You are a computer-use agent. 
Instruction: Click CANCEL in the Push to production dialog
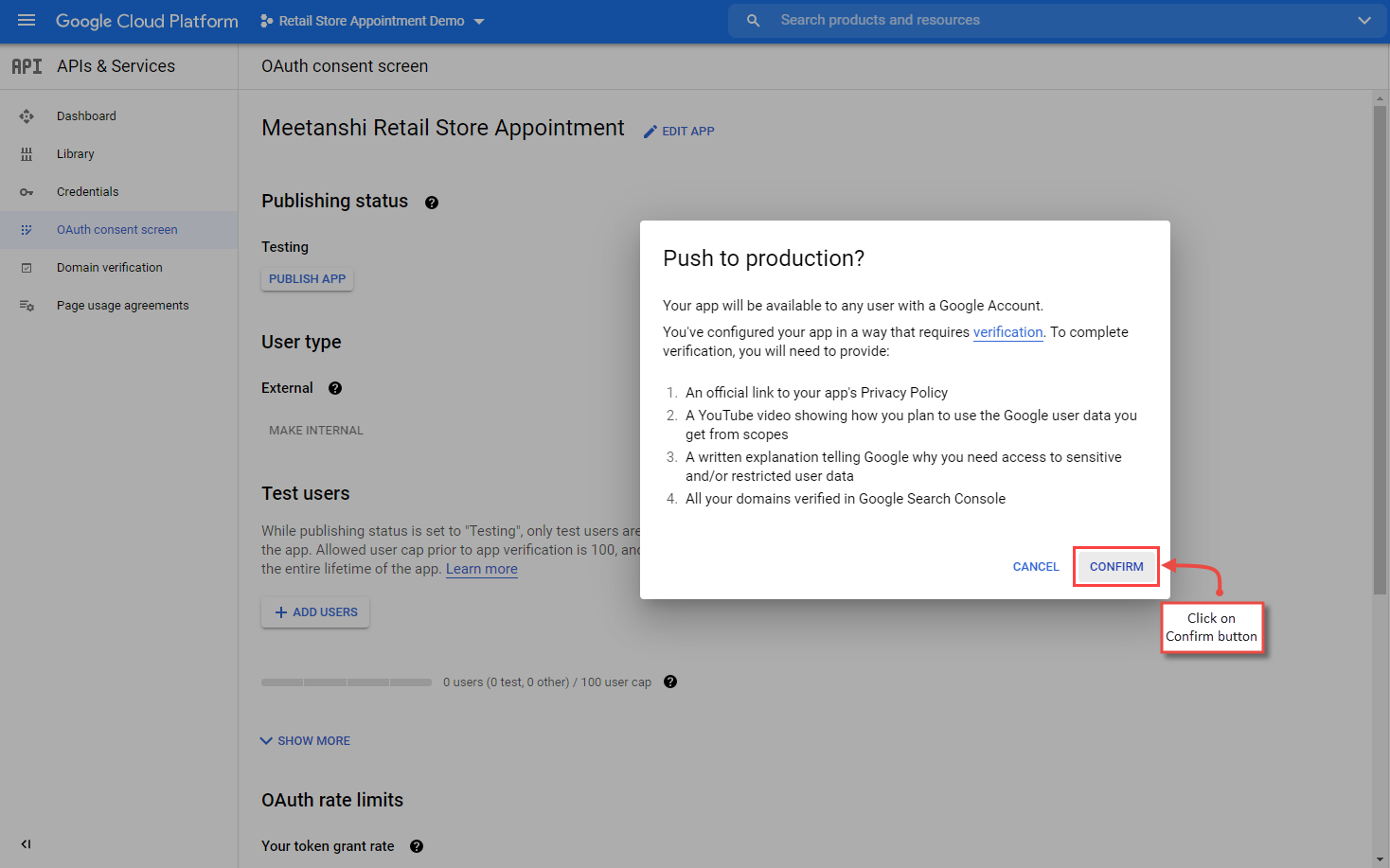(1036, 567)
